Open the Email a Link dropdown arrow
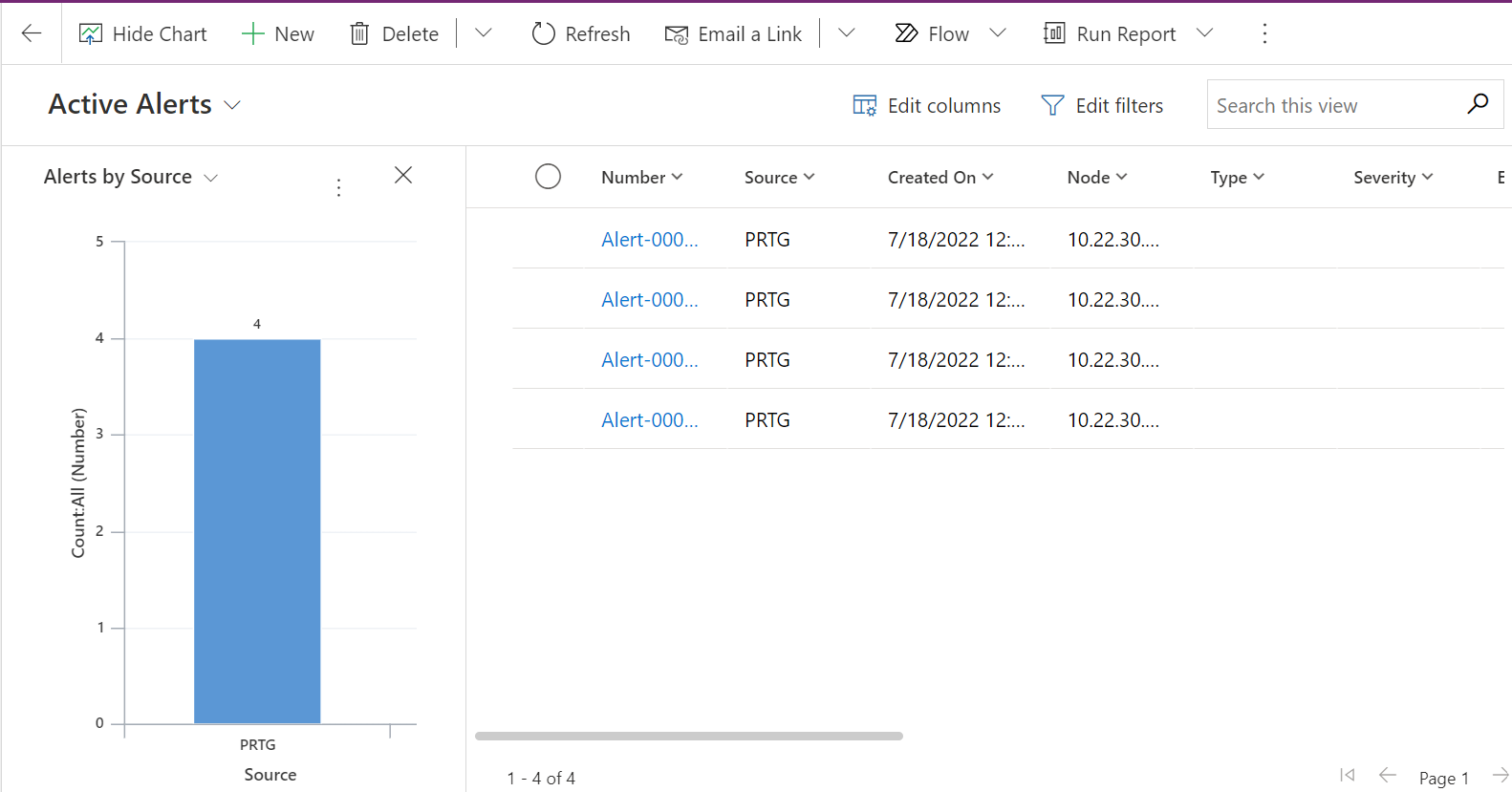The height and width of the screenshot is (792, 1512). [x=847, y=33]
